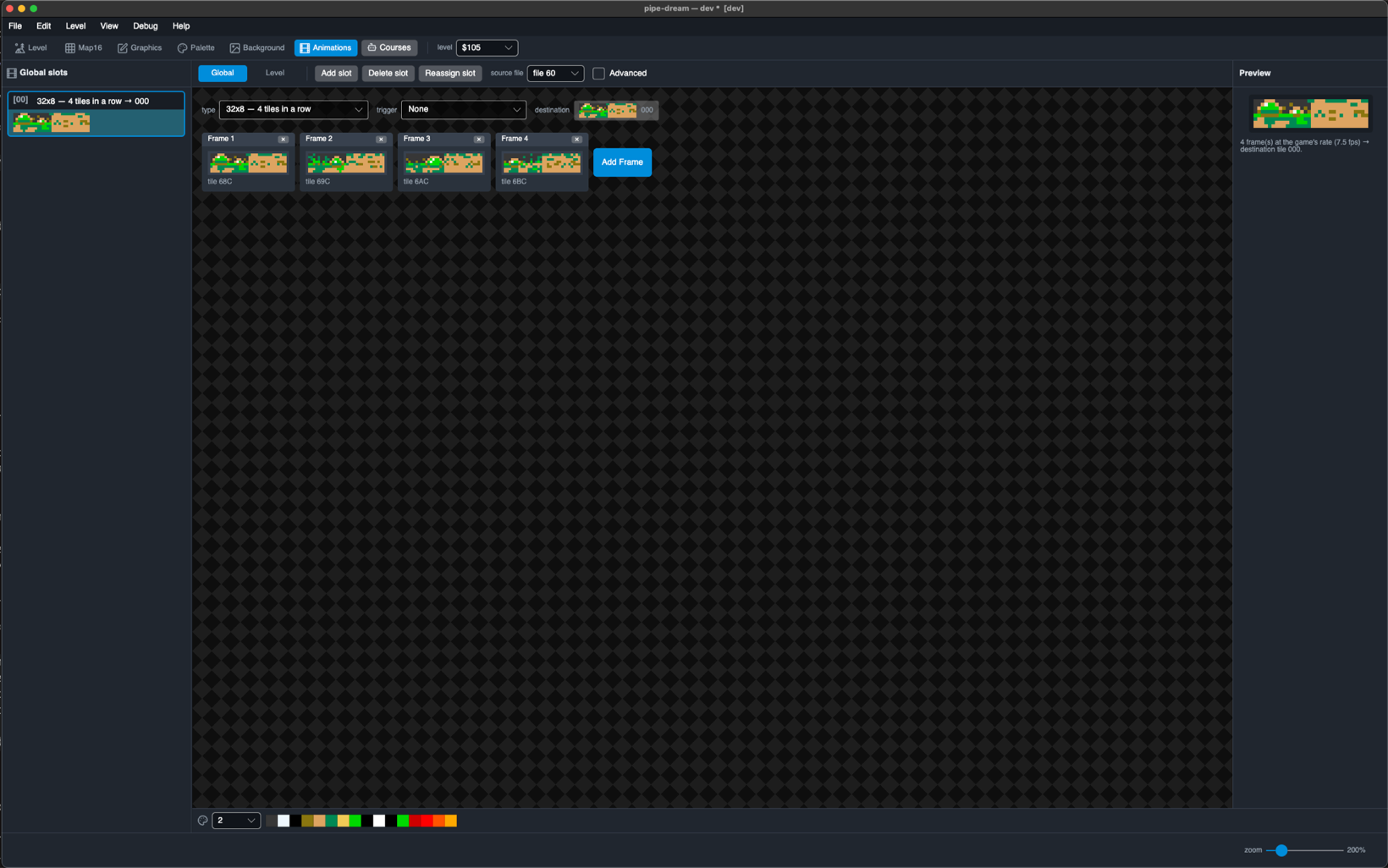1388x868 pixels.
Task: Click the 'tile 6AC' label
Action: coord(416,182)
